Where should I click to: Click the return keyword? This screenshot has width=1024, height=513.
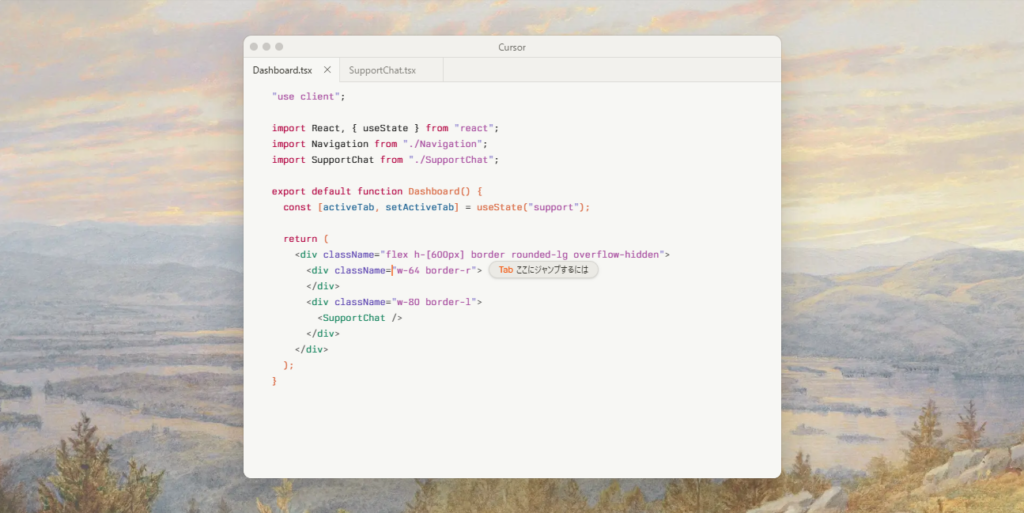coord(300,240)
